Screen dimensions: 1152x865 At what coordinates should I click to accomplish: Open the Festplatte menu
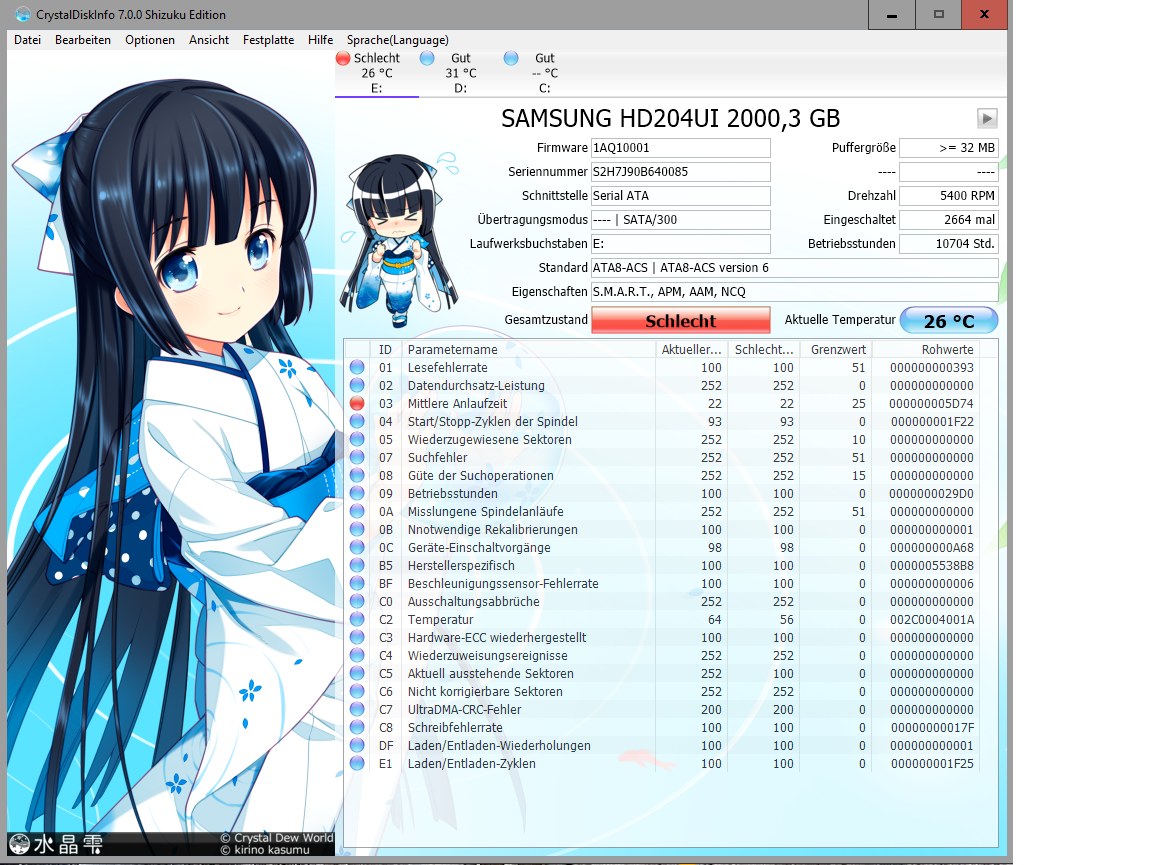click(x=268, y=40)
